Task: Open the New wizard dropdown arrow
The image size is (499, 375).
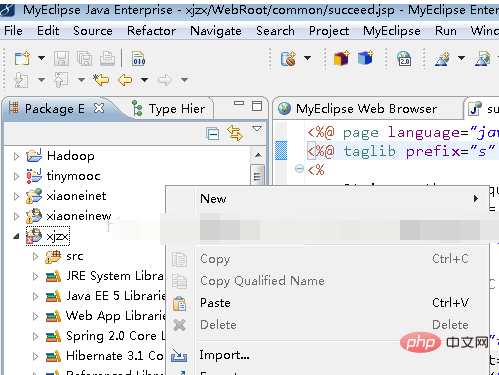Action: pos(41,58)
